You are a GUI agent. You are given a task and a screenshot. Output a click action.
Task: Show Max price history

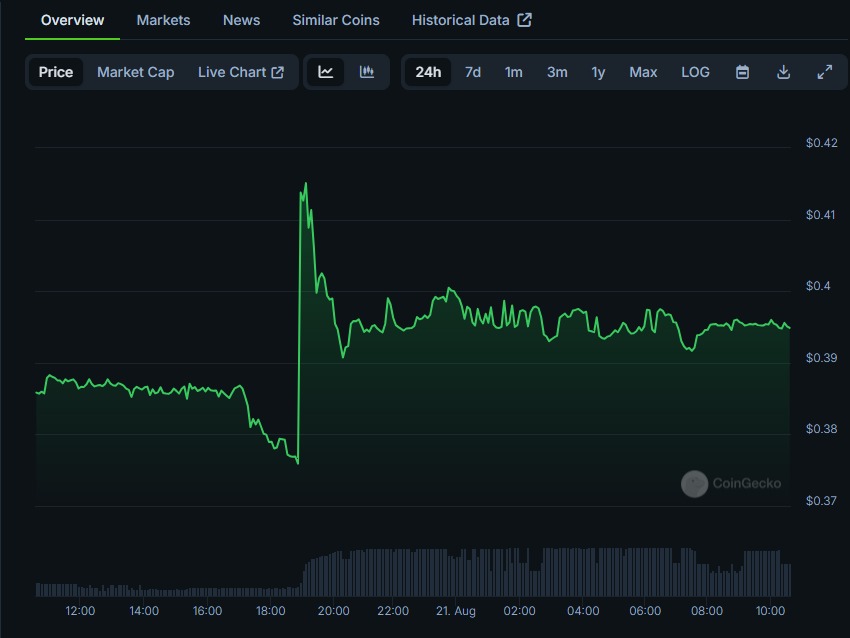643,72
